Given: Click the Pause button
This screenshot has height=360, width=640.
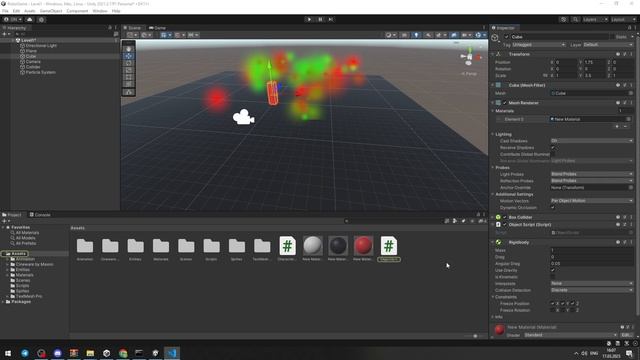Looking at the screenshot, I should (x=320, y=19).
